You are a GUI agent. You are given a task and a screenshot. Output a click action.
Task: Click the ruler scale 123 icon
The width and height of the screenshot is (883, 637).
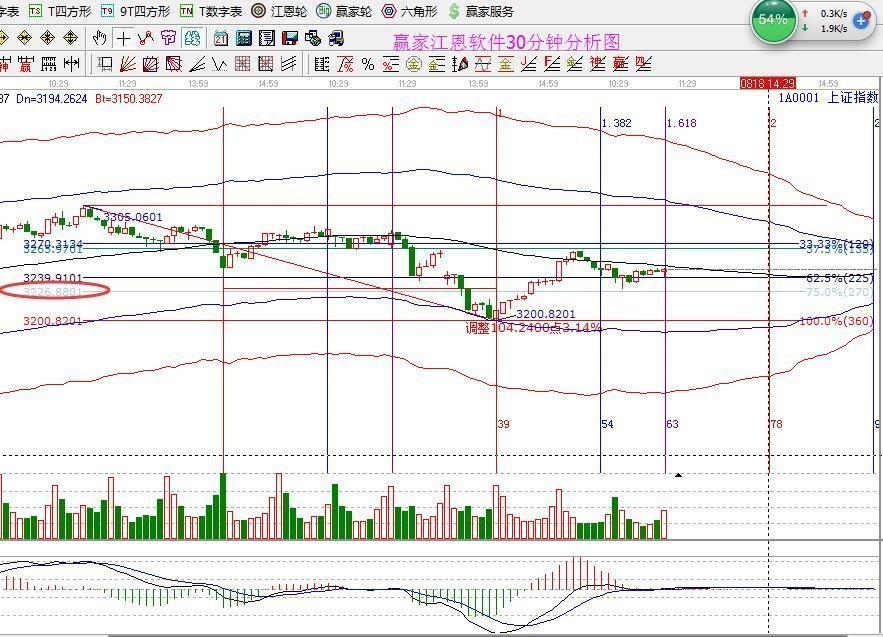coord(48,64)
